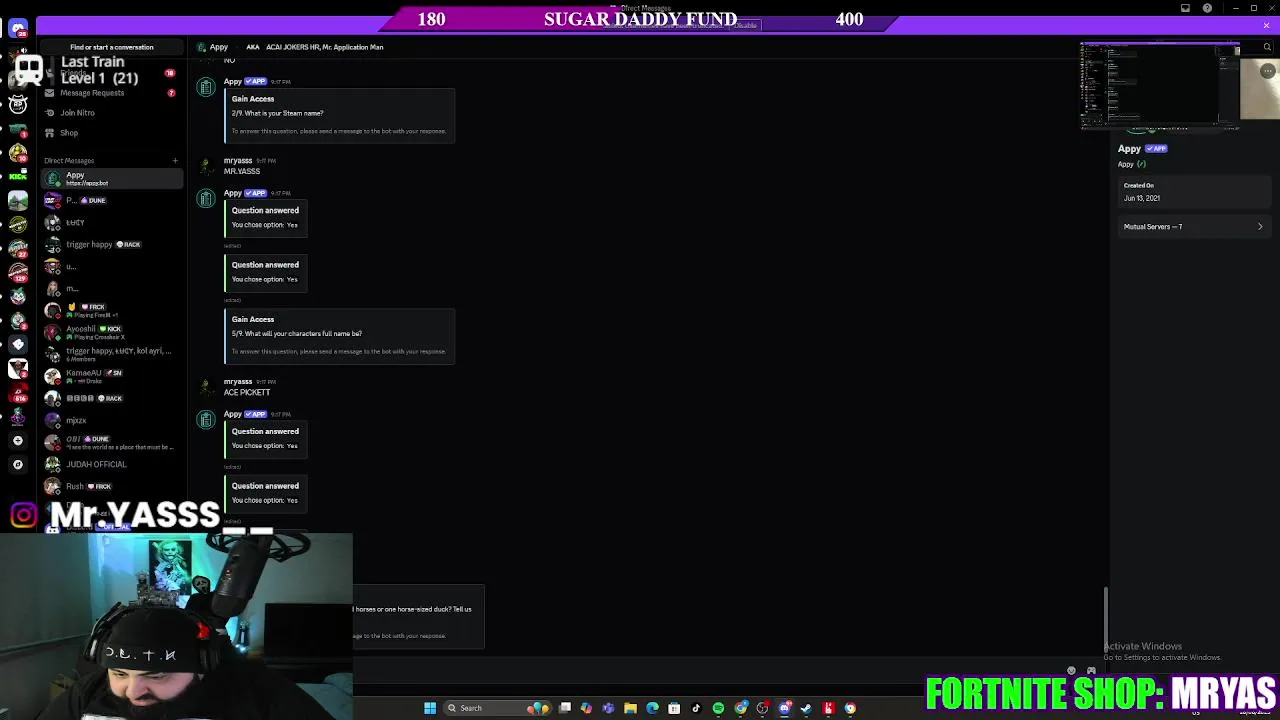Open Microsoft Edge from the taskbar
The image size is (1280, 720).
tap(652, 708)
